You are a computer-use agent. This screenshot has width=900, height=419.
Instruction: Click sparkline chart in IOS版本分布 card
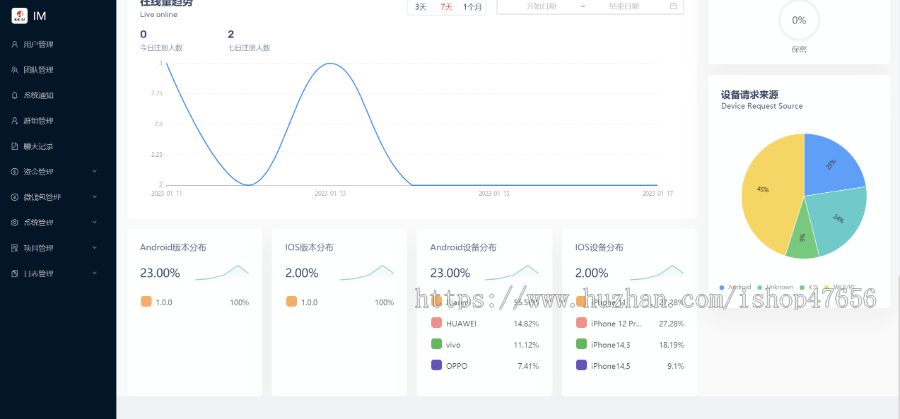click(367, 273)
